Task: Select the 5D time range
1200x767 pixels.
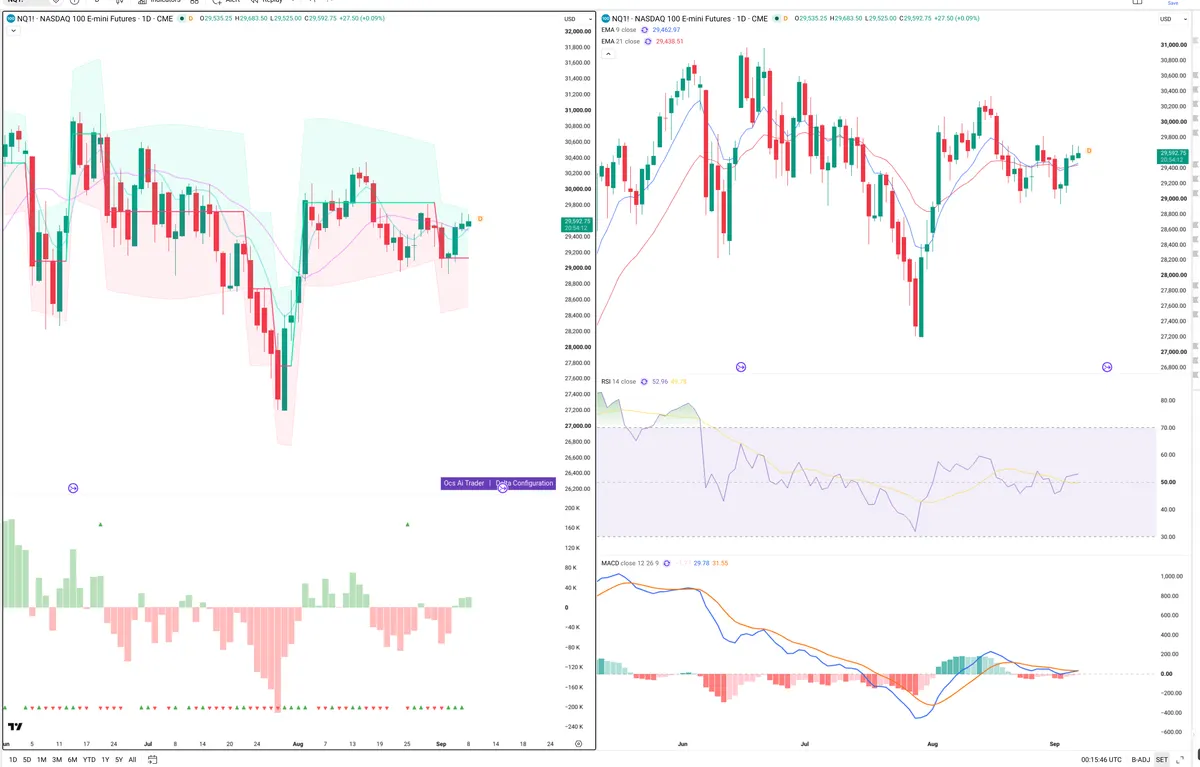Action: click(x=27, y=759)
